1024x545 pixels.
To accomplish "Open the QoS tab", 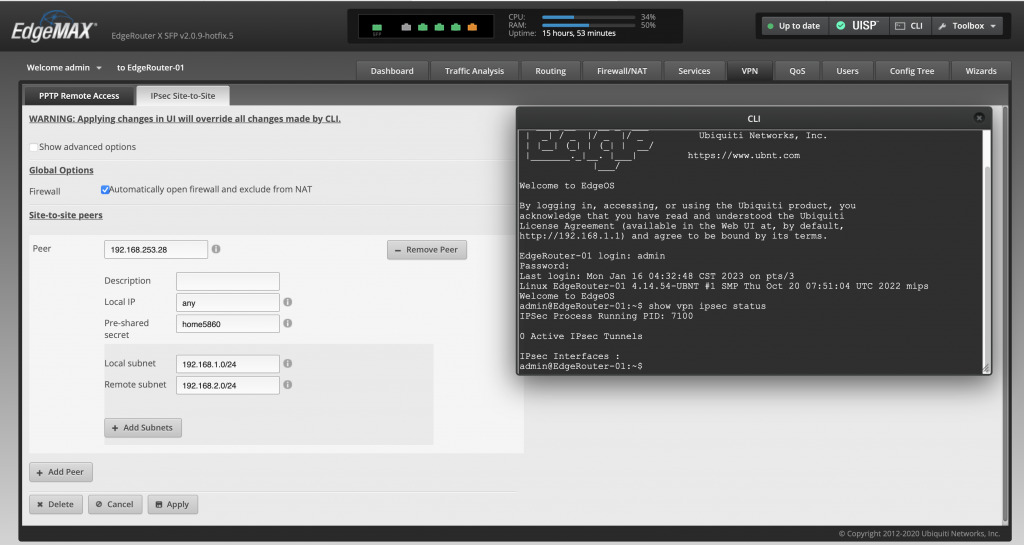I will pos(797,70).
